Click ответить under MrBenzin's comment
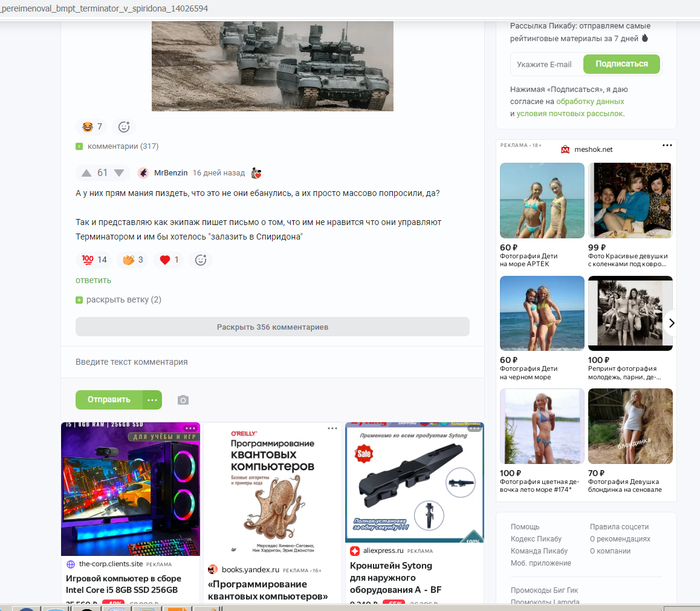The image size is (700, 611). (x=93, y=280)
